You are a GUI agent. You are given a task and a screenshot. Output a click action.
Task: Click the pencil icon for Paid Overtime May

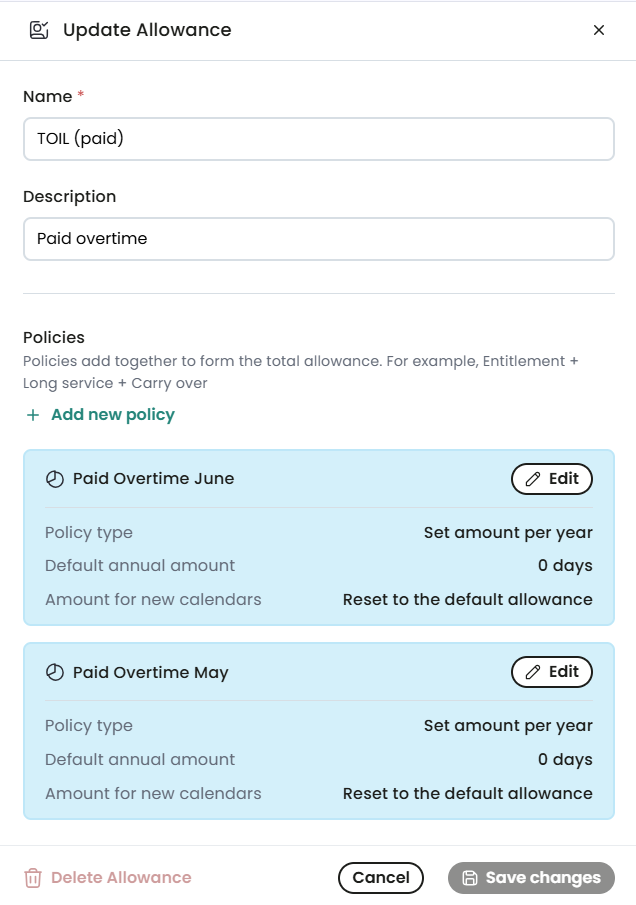click(x=533, y=672)
